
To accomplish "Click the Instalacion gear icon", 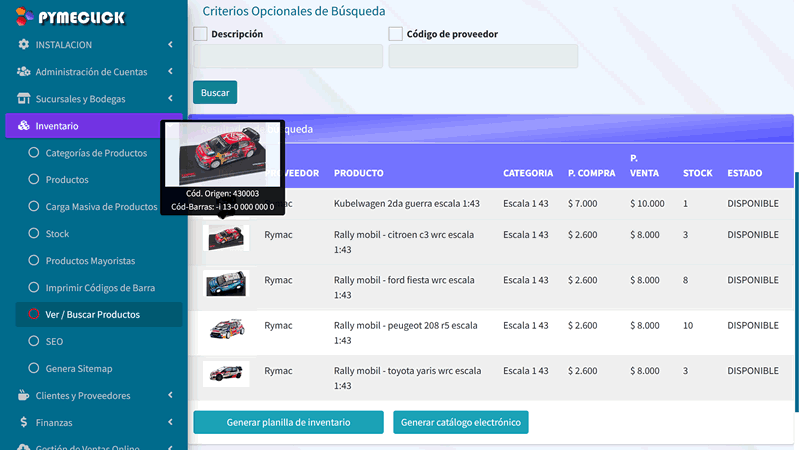I will (23, 44).
